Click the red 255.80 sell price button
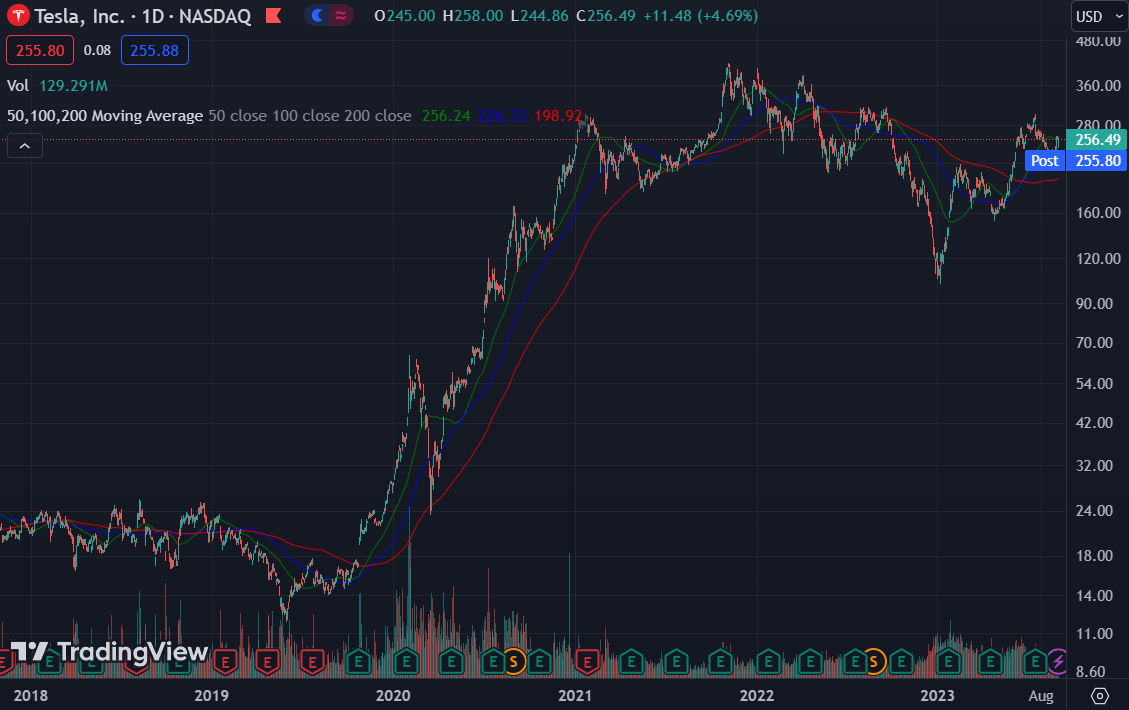The image size is (1129, 710). [40, 50]
